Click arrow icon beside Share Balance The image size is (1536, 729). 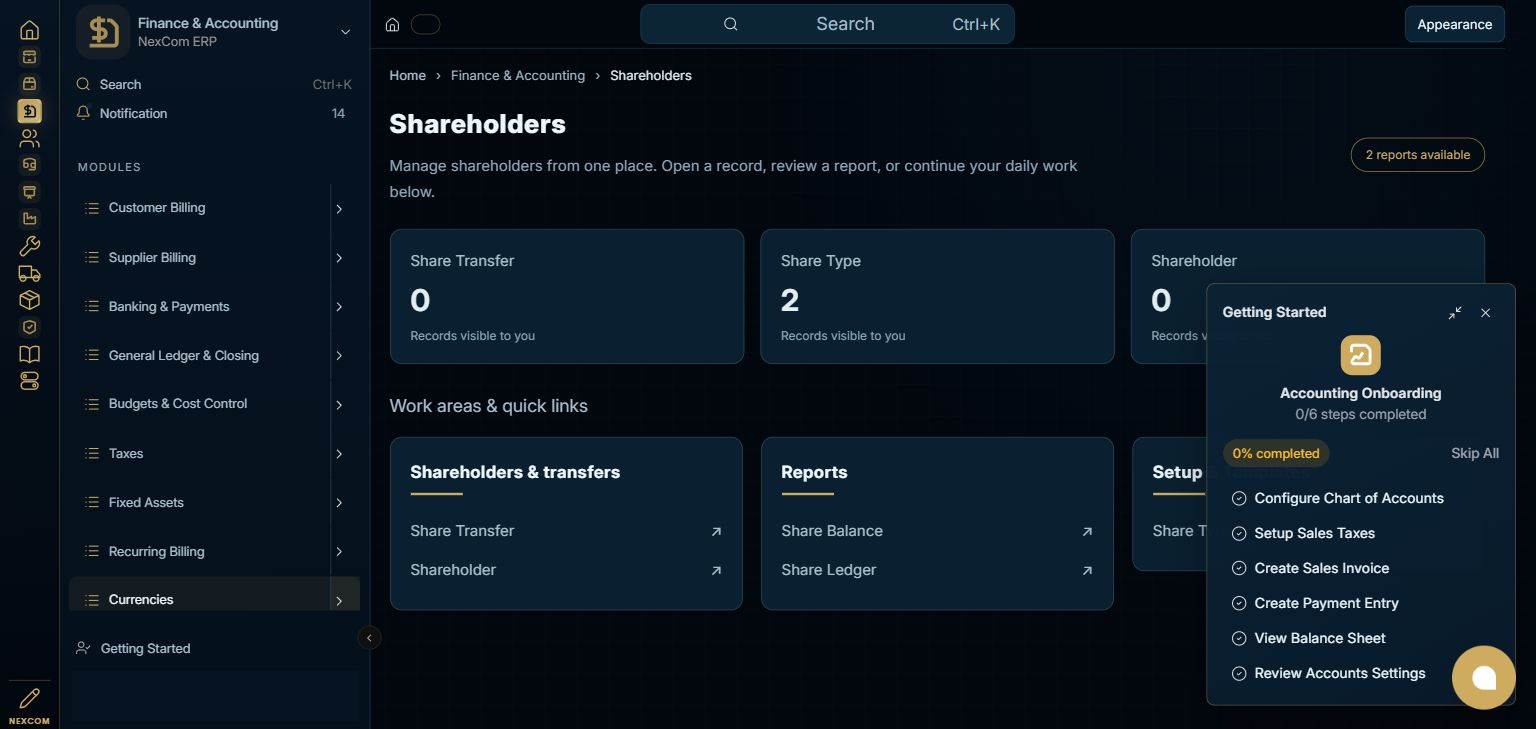(x=1087, y=532)
